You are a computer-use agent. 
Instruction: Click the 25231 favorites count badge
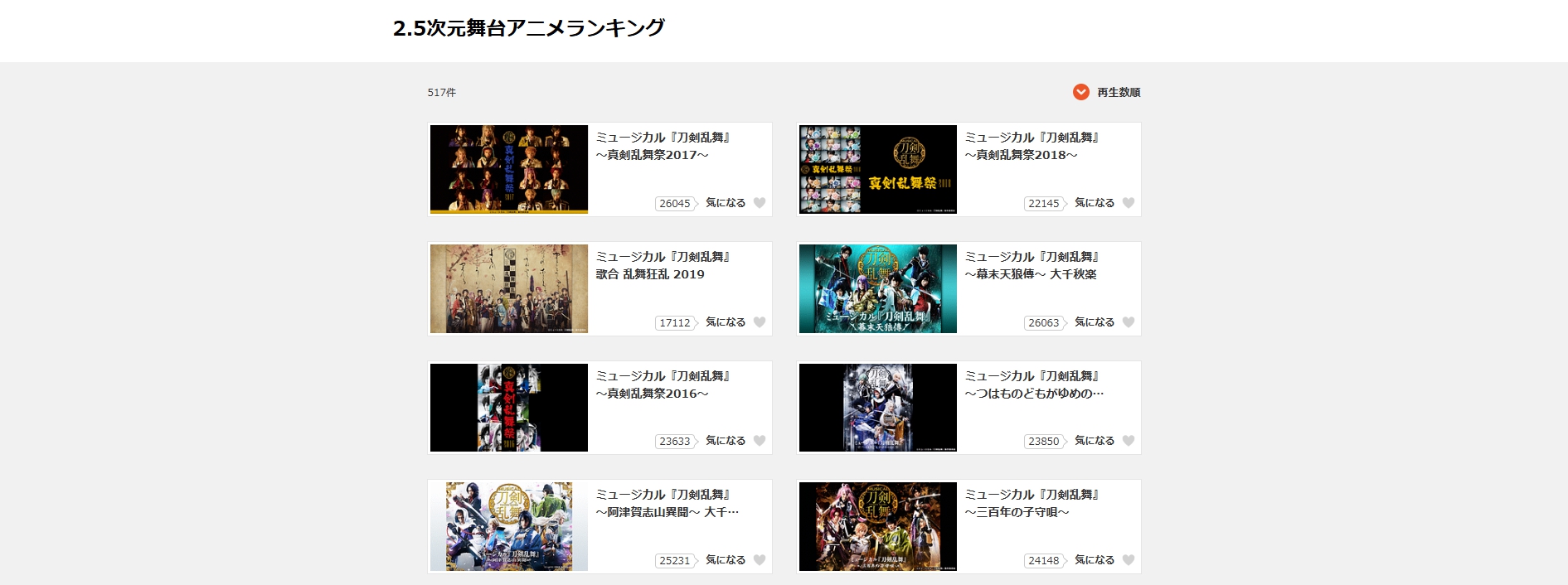click(676, 560)
